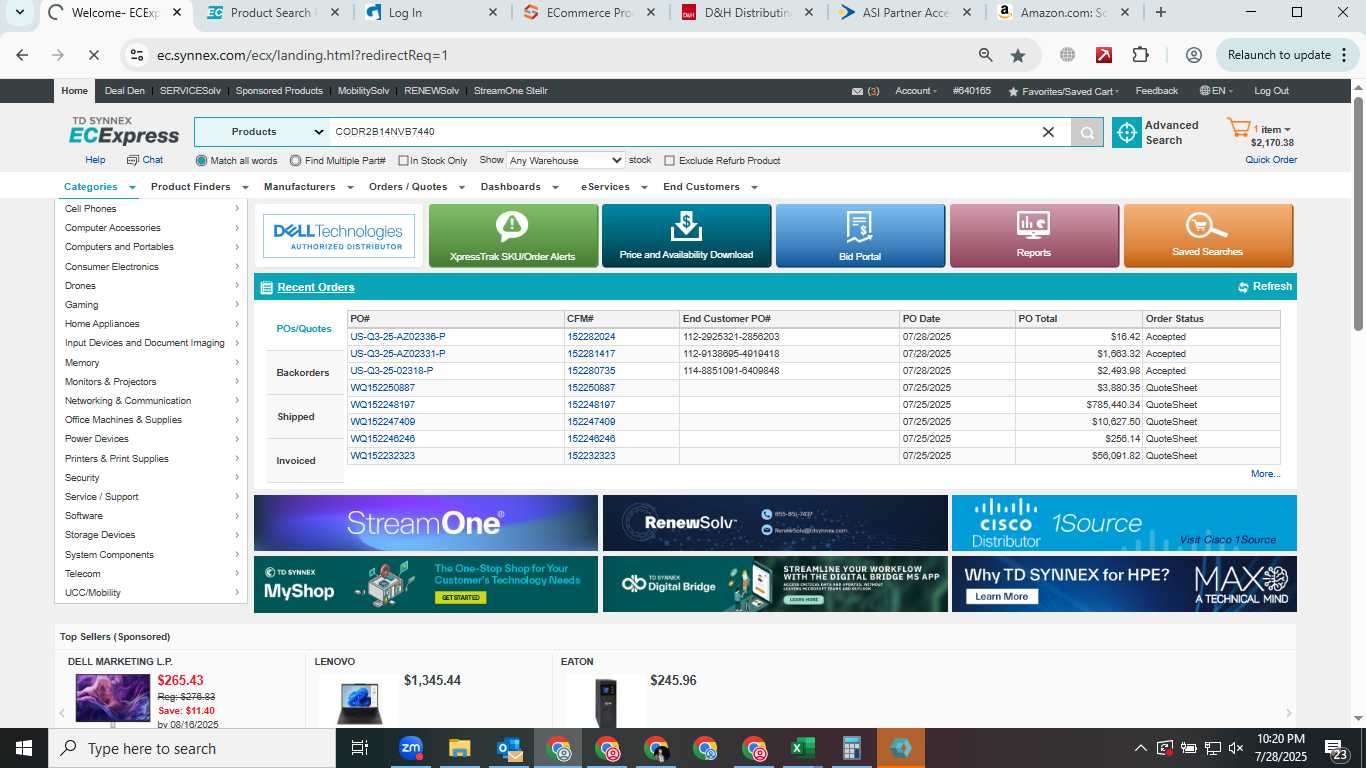Check Exclude Refurb Product box
The image size is (1366, 768).
670,161
